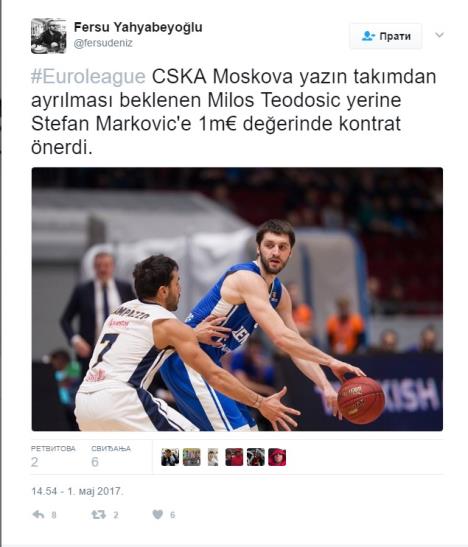The image size is (468, 547).
Task: Open fifth liker avatar in the row
Action: pos(256,457)
